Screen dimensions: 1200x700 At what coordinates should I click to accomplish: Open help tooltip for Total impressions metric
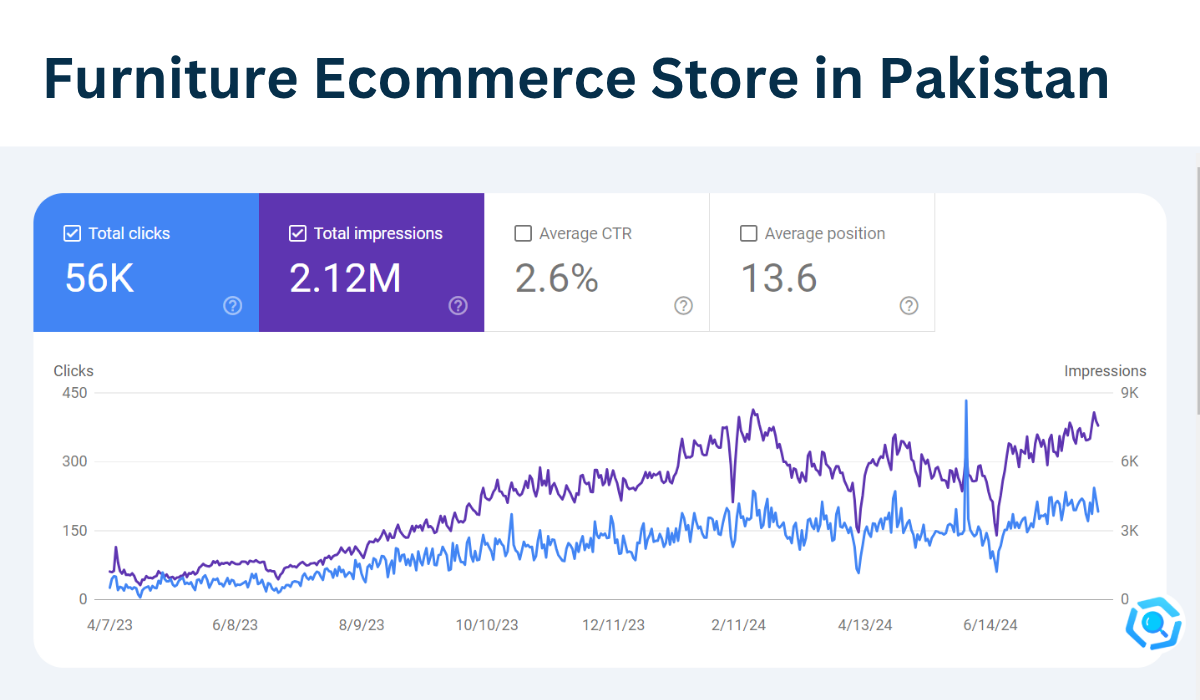(x=458, y=306)
